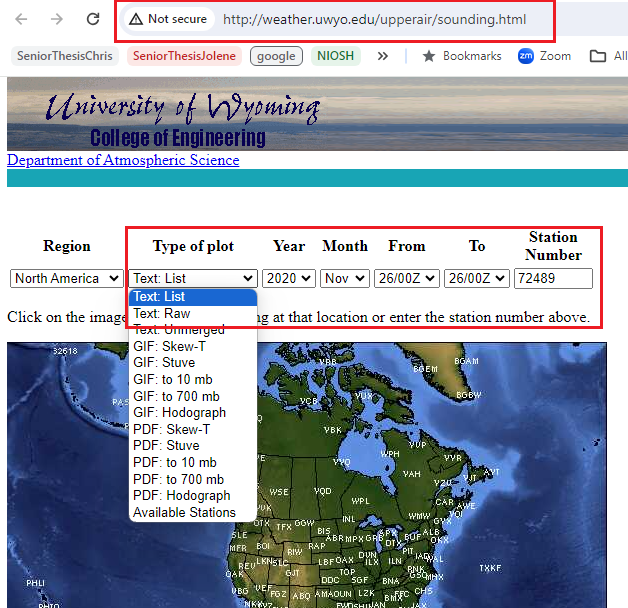Select Available Stations in the list
This screenshot has width=628, height=608.
(x=184, y=512)
